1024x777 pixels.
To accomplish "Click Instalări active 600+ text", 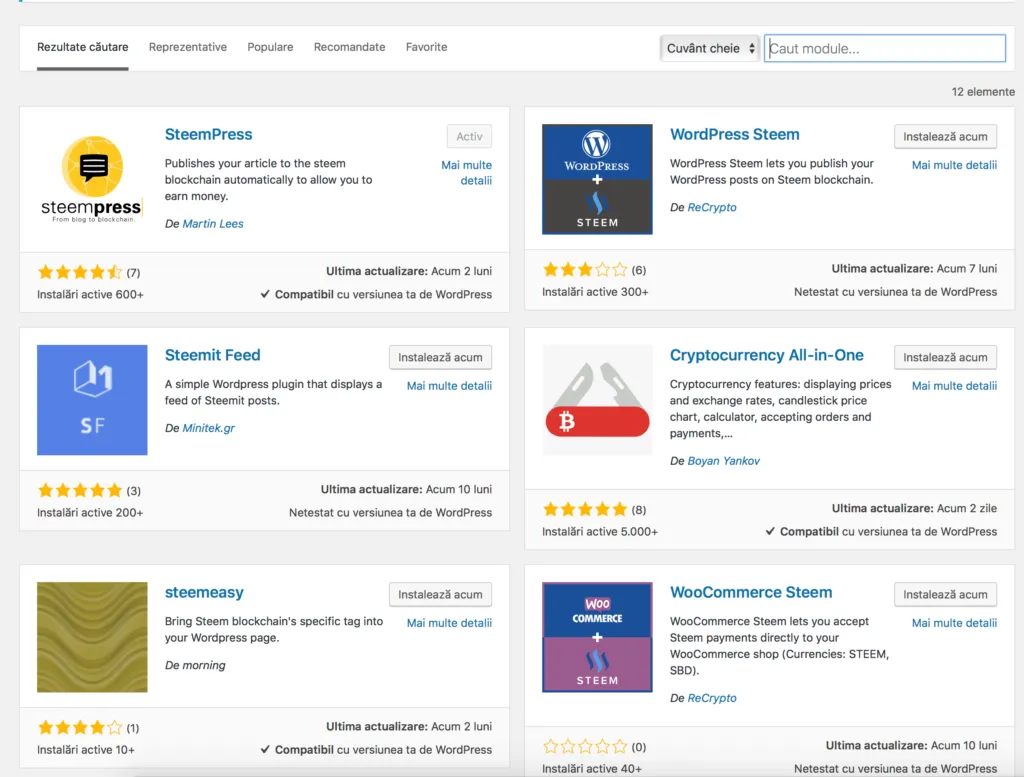I will pos(90,294).
